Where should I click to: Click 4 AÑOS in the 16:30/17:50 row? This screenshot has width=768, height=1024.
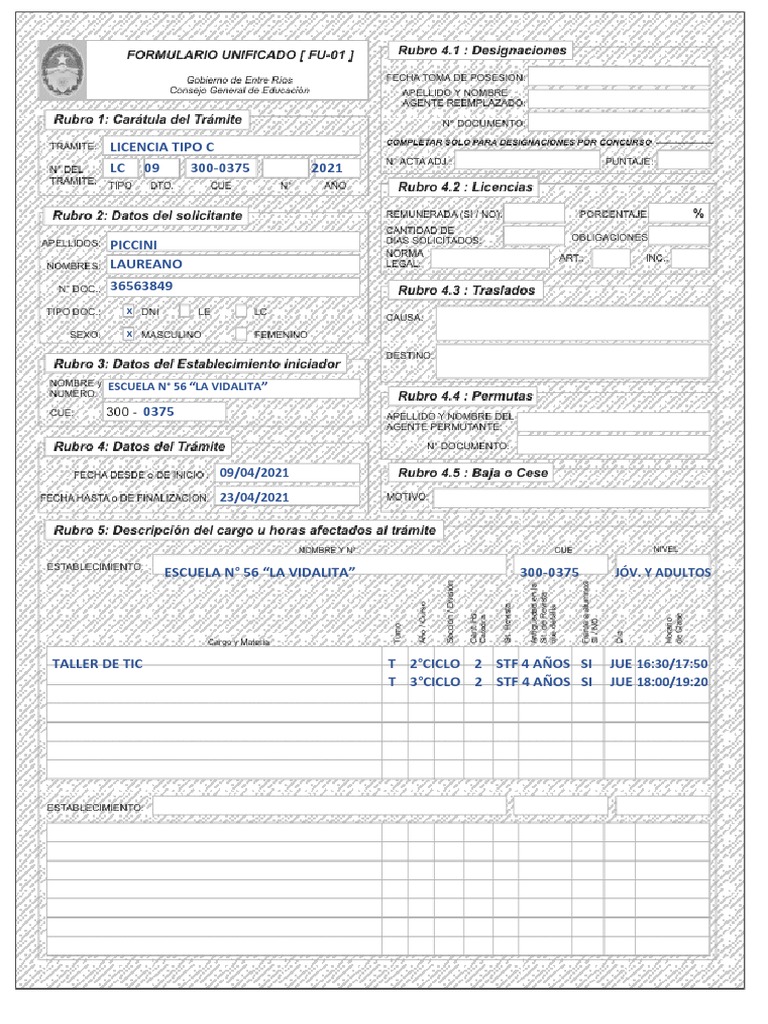pyautogui.click(x=545, y=664)
